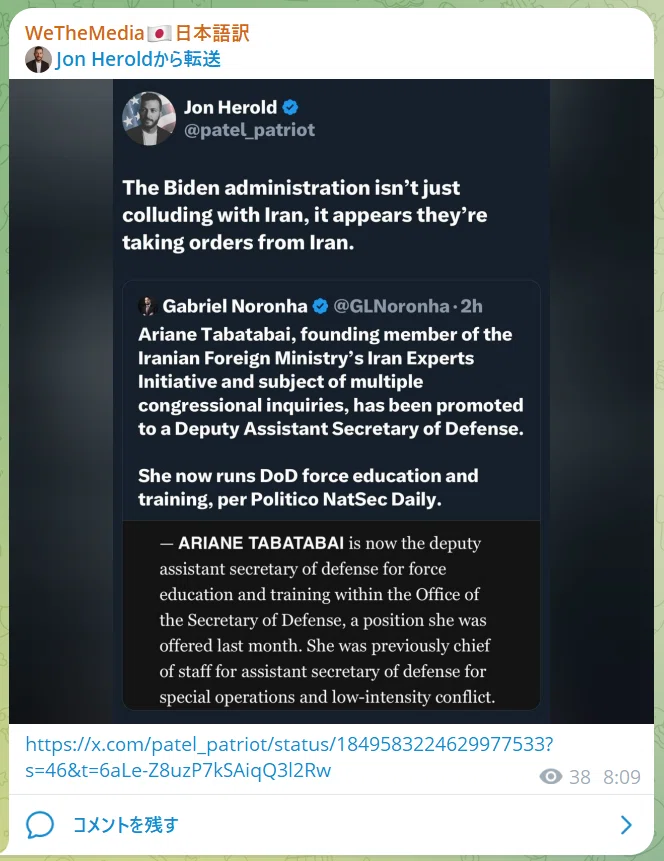The width and height of the screenshot is (664, 861).
Task: Click the 38 view count
Action: [579, 777]
